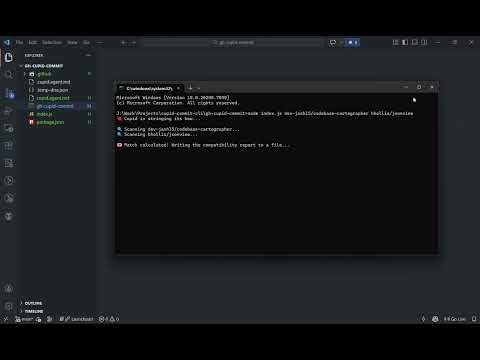Toggle the primary side bar visibility
The width and height of the screenshot is (480, 360).
point(405,42)
